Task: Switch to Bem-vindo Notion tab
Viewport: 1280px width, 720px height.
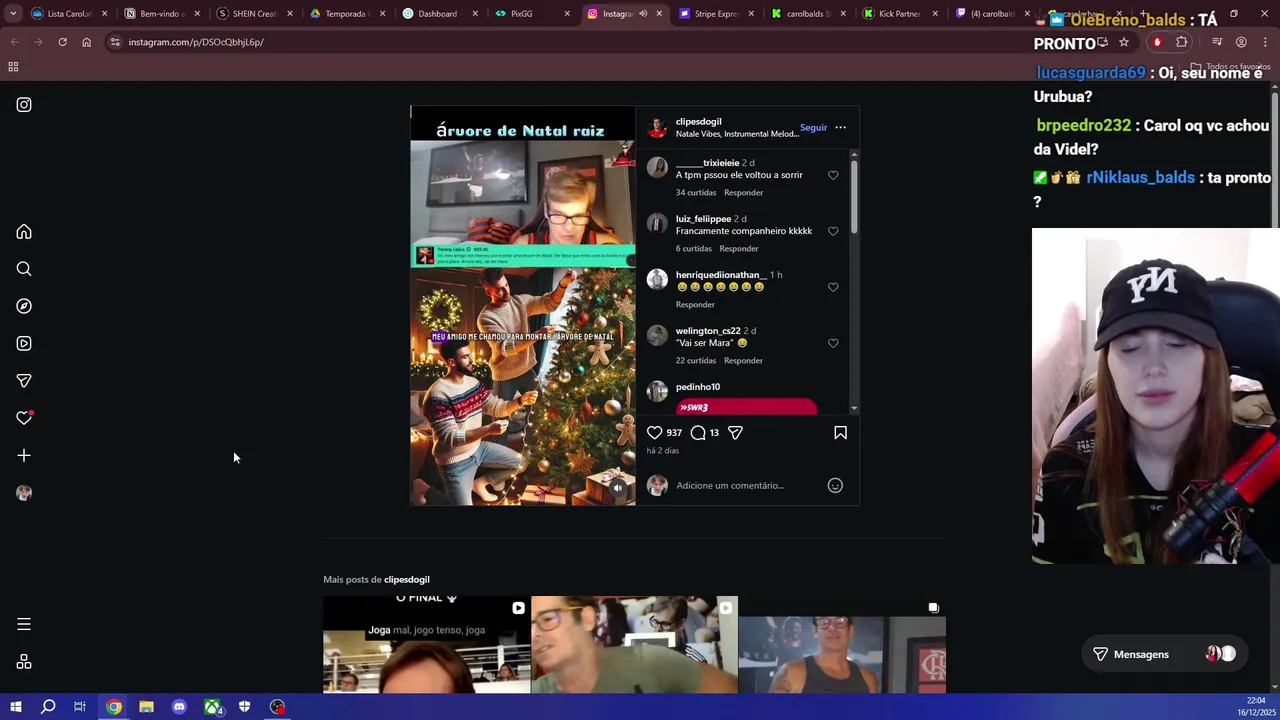Action: pos(160,14)
